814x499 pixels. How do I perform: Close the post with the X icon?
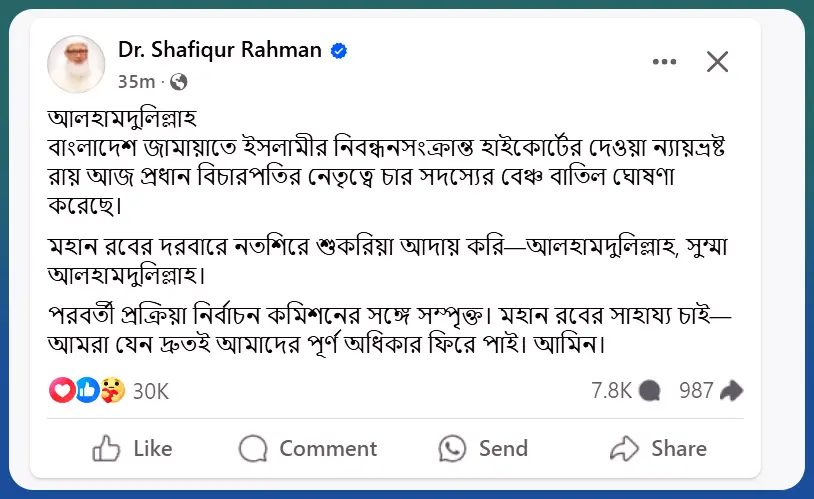point(717,62)
